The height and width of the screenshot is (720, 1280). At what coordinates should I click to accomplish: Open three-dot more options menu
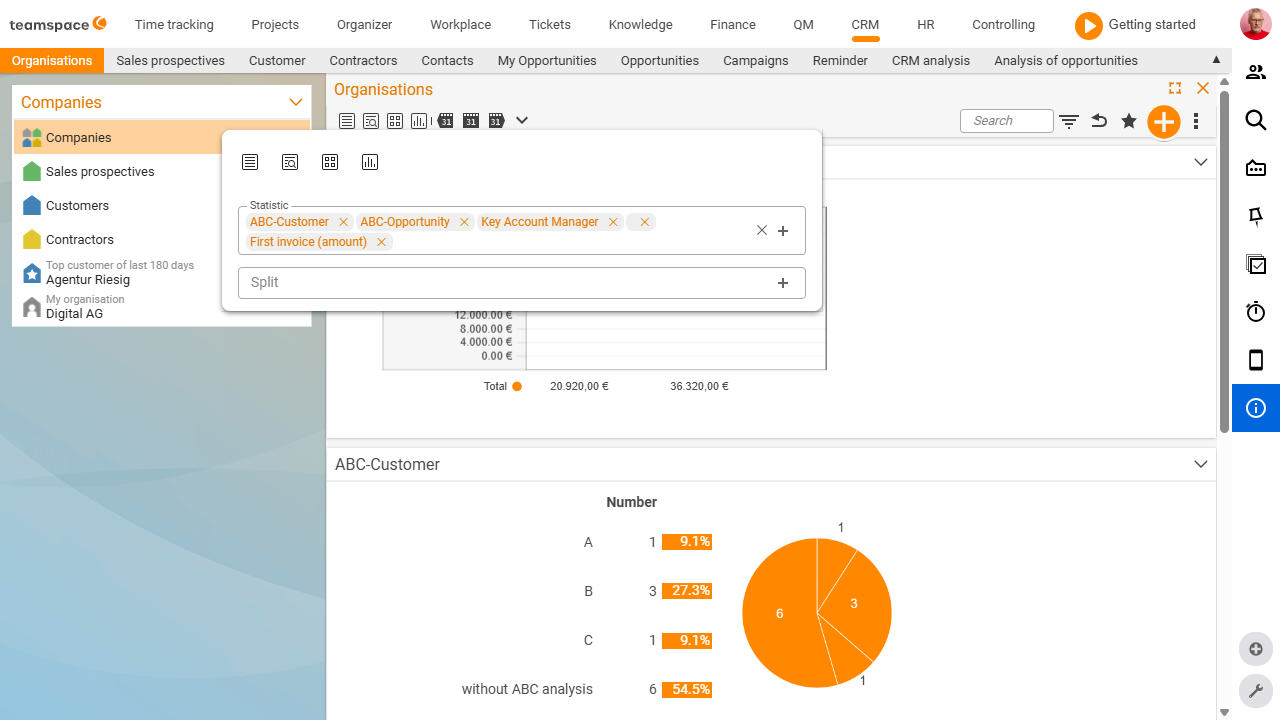coord(1196,121)
